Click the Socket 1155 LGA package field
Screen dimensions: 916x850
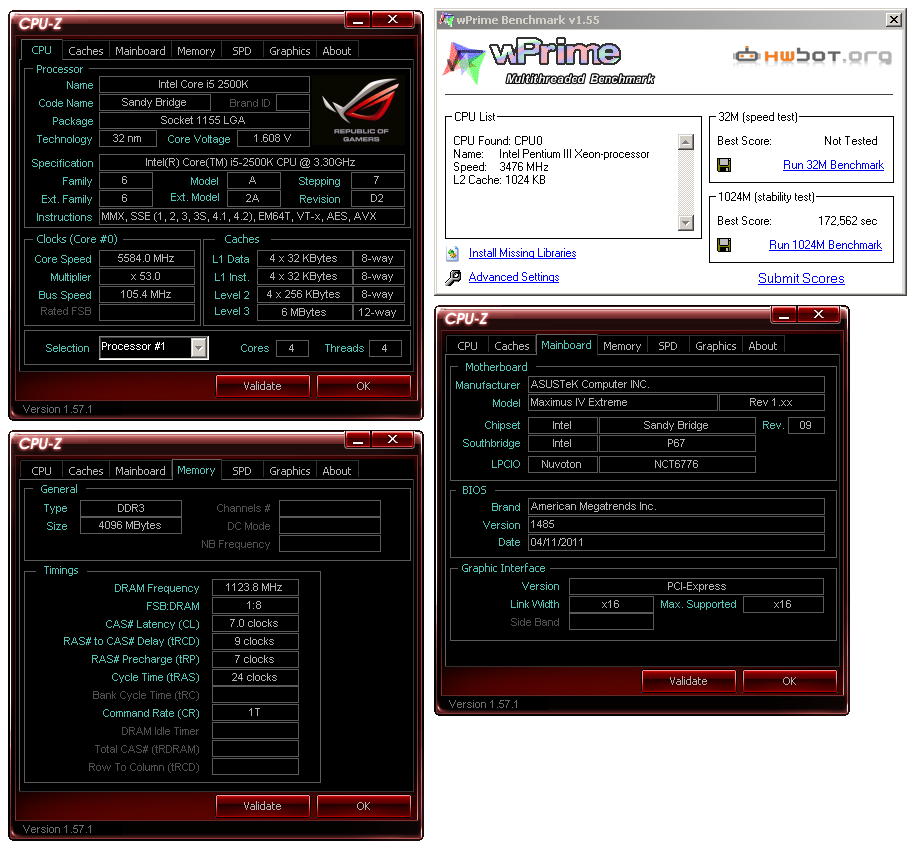(203, 120)
